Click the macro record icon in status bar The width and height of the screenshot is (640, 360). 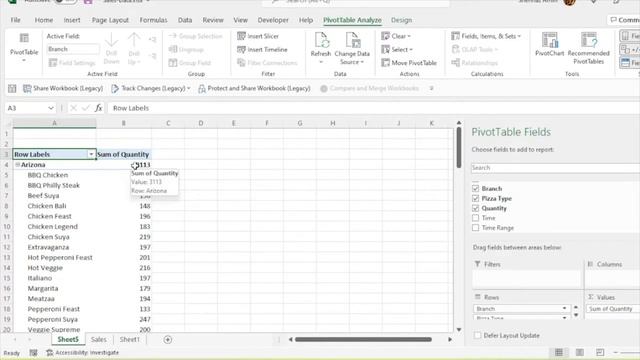(33, 352)
